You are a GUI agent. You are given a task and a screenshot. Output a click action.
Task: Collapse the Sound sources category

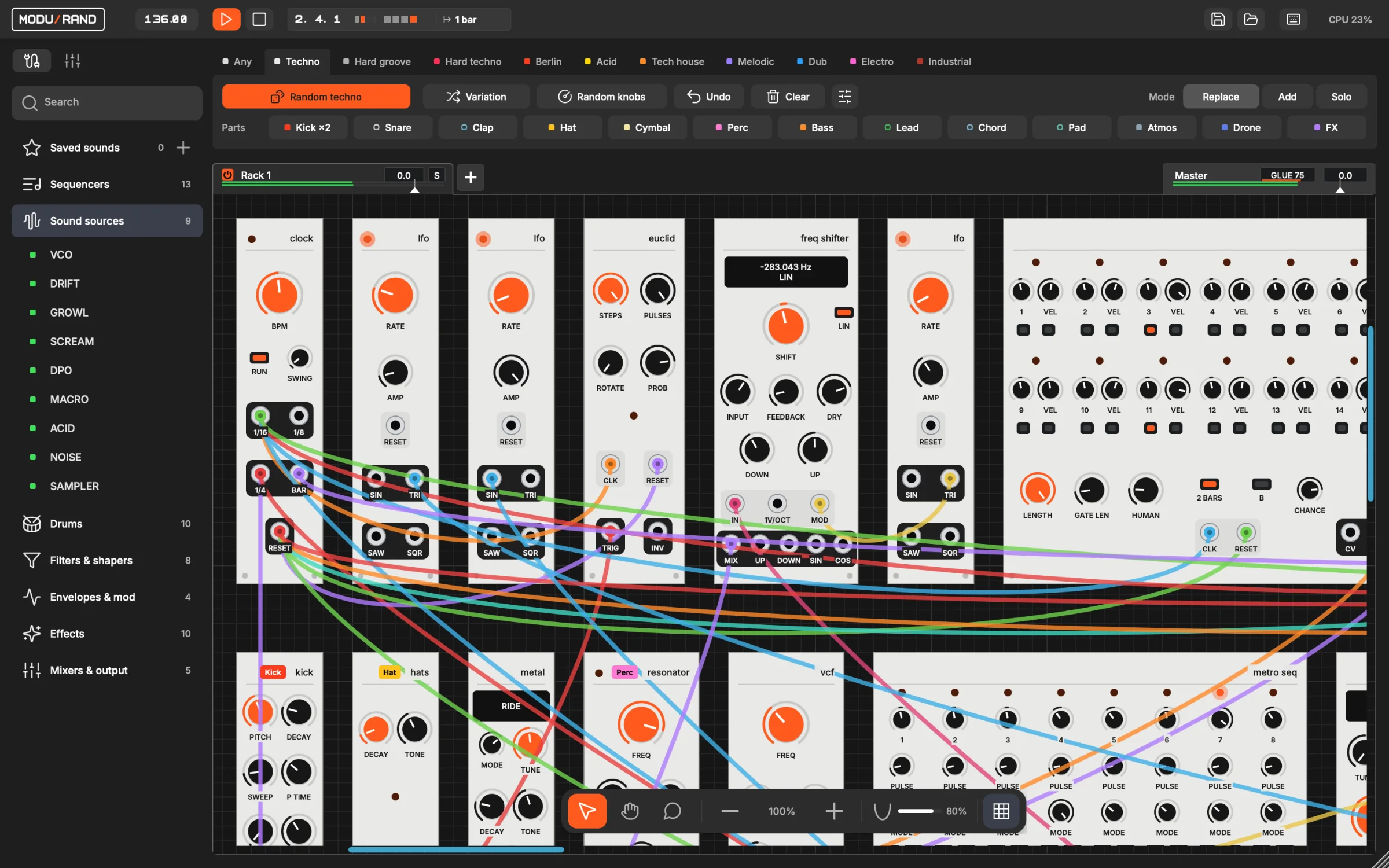click(x=107, y=220)
